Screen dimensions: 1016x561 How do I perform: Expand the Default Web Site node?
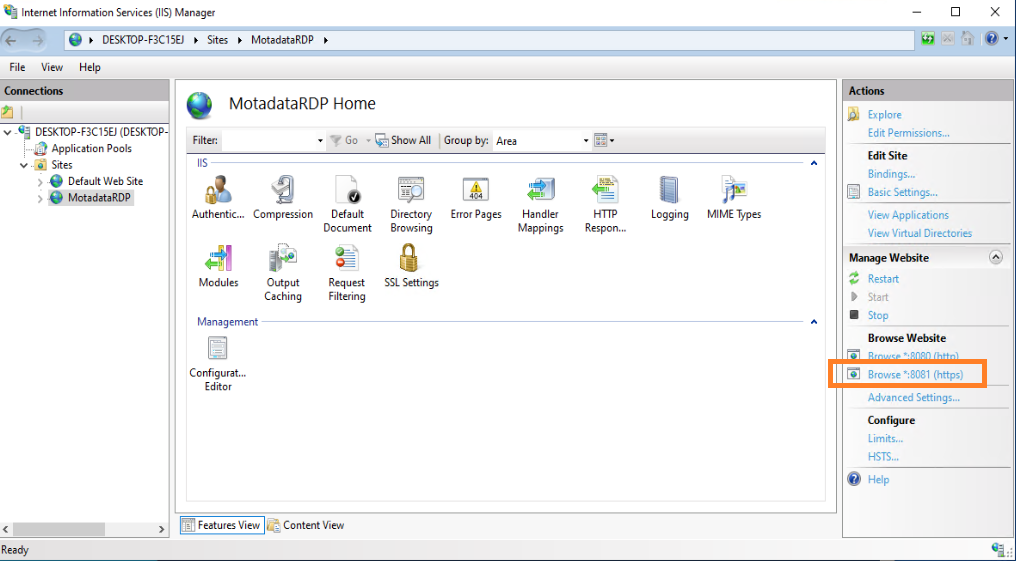click(x=40, y=182)
